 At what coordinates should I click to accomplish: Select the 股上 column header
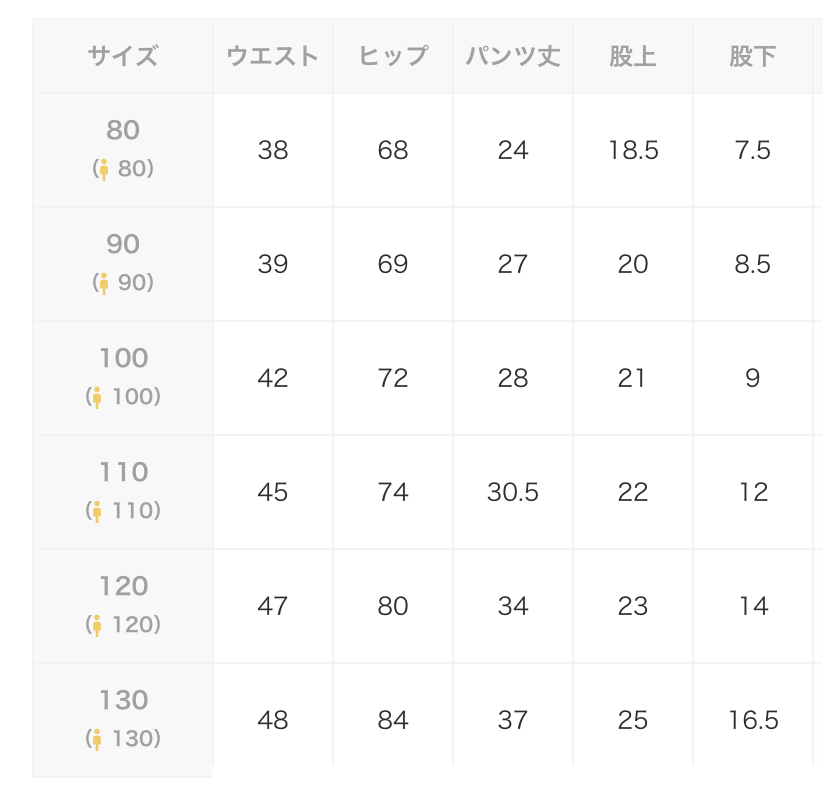coord(633,56)
